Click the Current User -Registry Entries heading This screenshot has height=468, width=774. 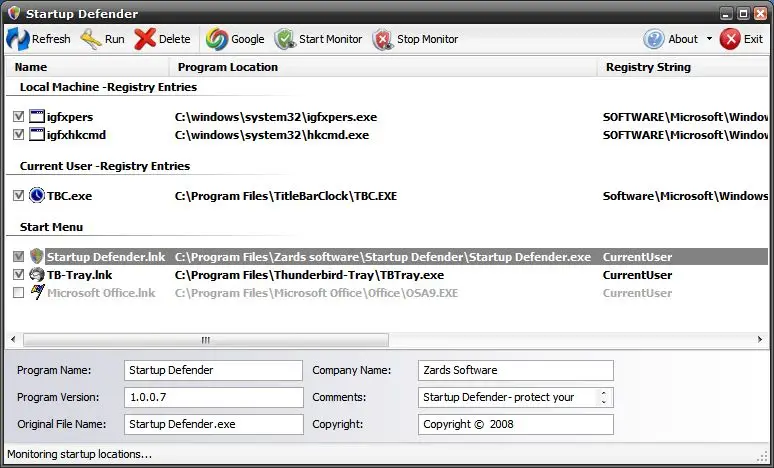tap(105, 166)
